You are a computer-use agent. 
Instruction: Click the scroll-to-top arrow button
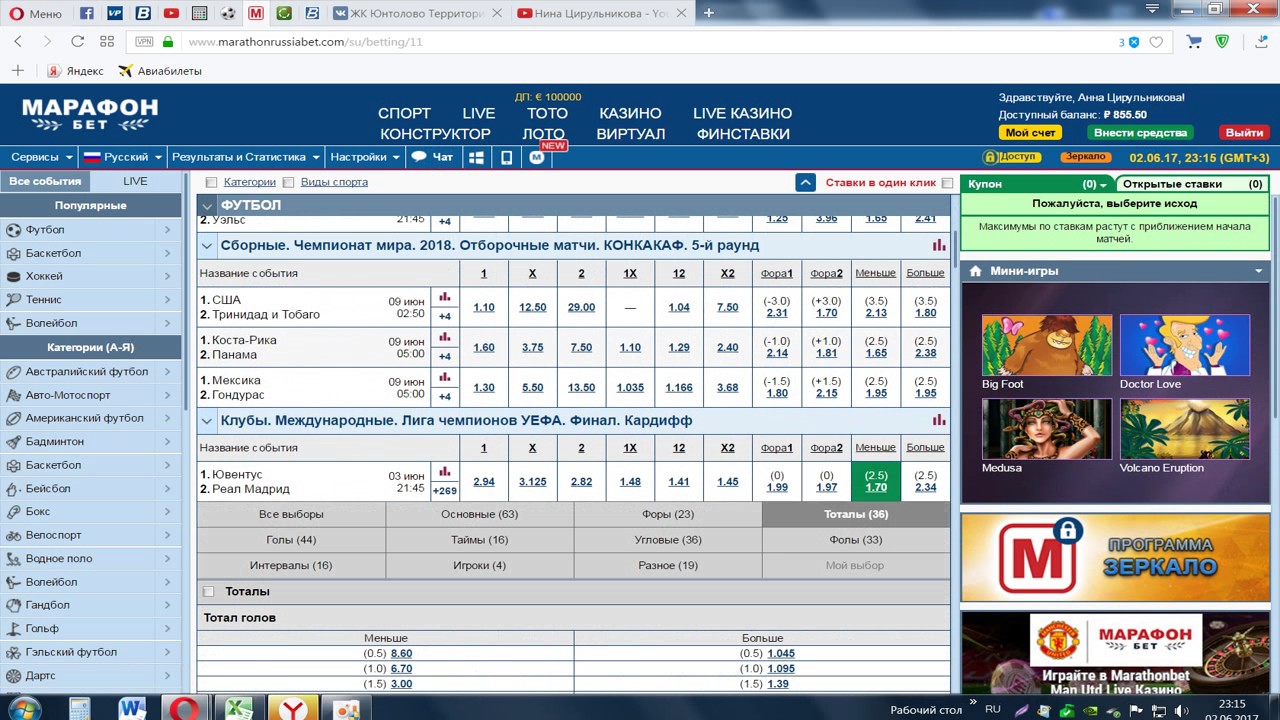pyautogui.click(x=806, y=183)
